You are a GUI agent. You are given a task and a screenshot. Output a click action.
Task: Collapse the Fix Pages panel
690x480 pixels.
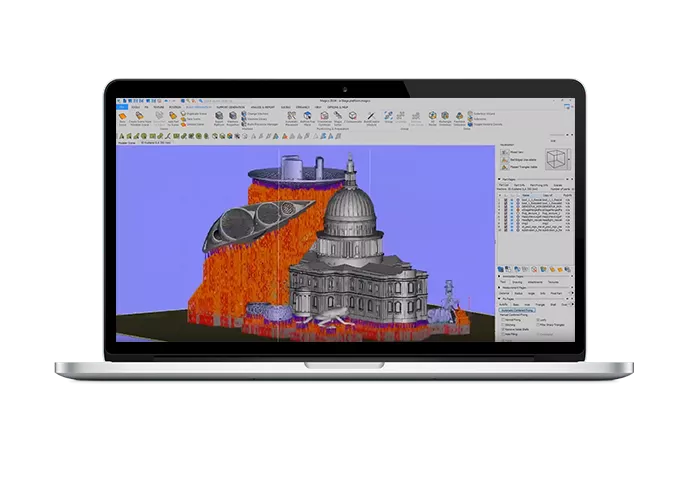tap(499, 299)
